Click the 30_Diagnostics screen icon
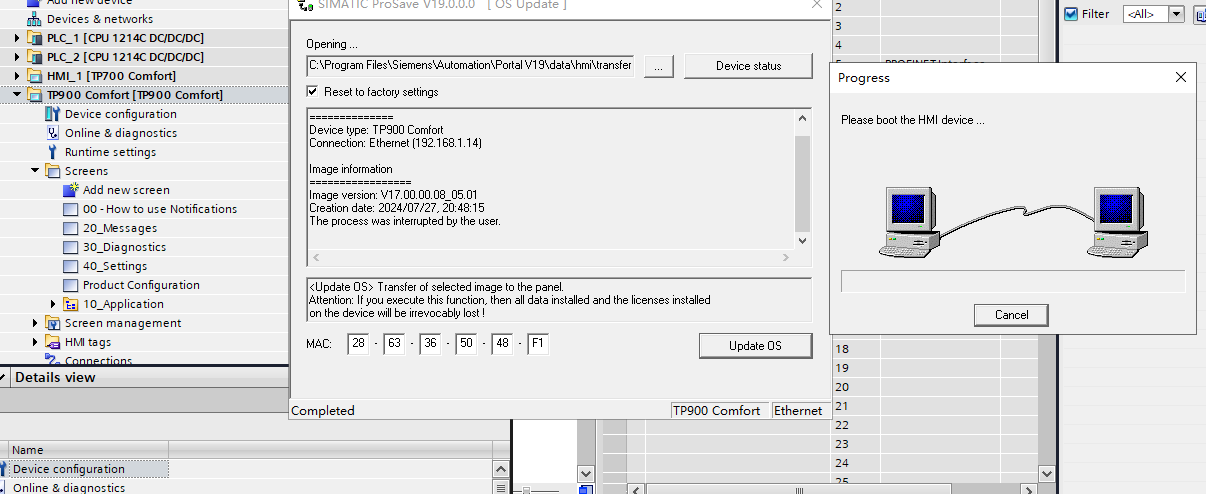 point(70,247)
